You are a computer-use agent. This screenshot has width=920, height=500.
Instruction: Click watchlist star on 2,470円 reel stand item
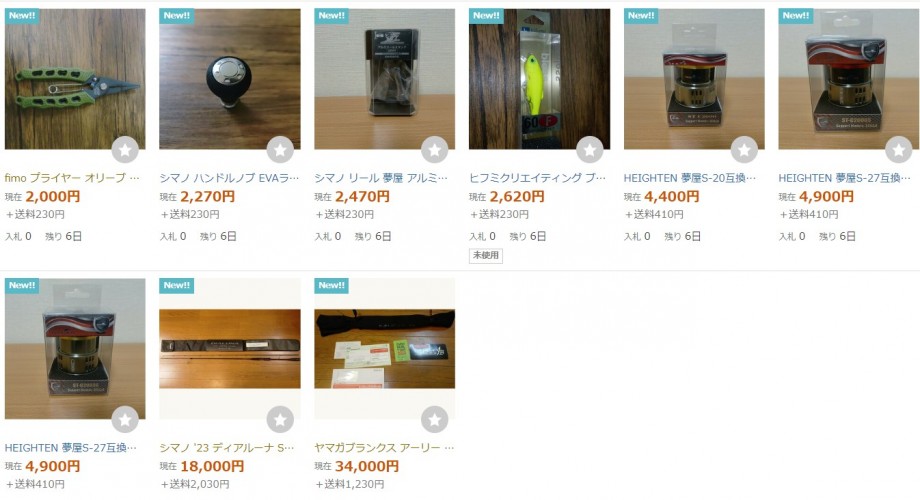tap(435, 150)
